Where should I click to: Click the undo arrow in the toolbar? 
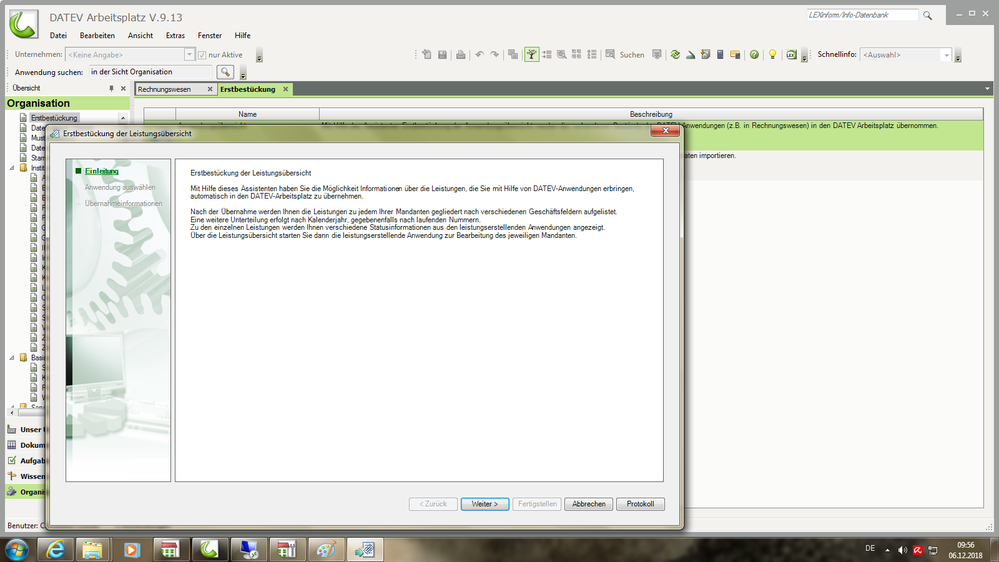click(479, 55)
